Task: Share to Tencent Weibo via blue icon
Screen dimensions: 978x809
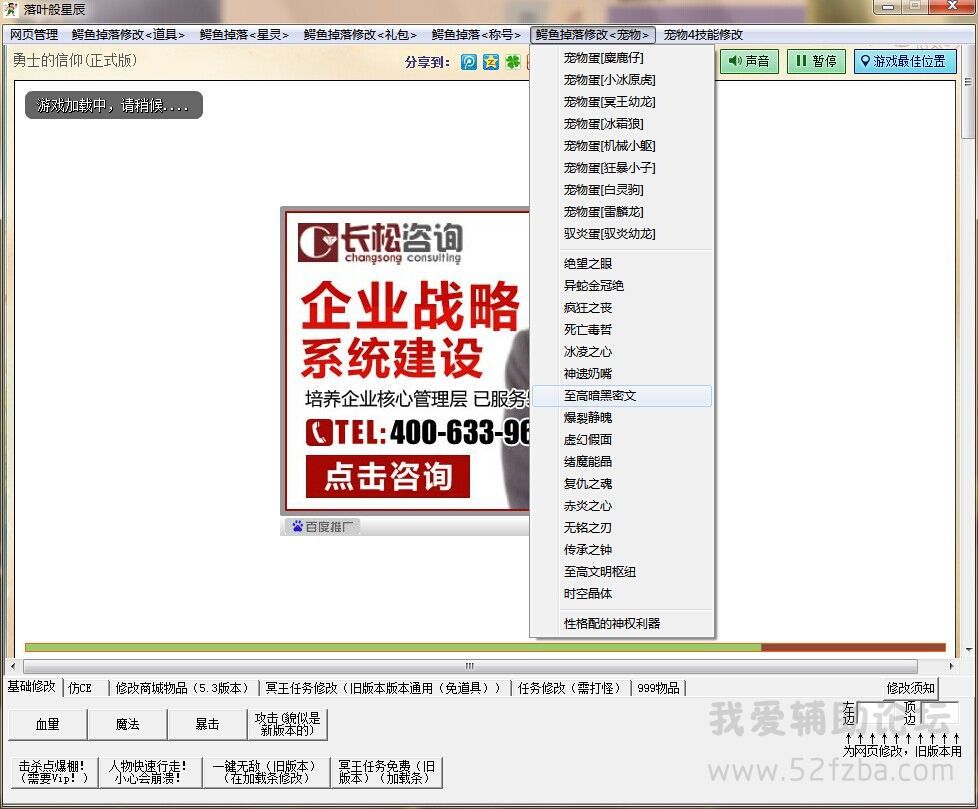Action: [469, 62]
